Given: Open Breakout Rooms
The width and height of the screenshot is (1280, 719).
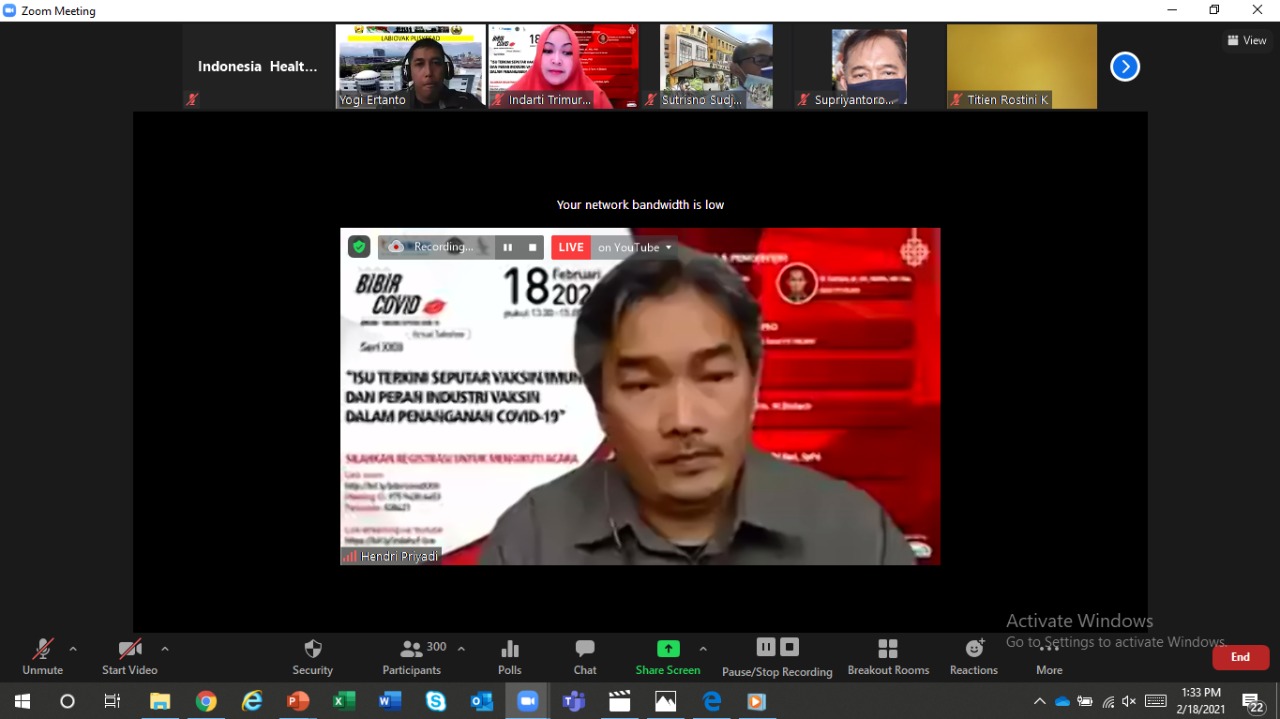Looking at the screenshot, I should point(888,657).
